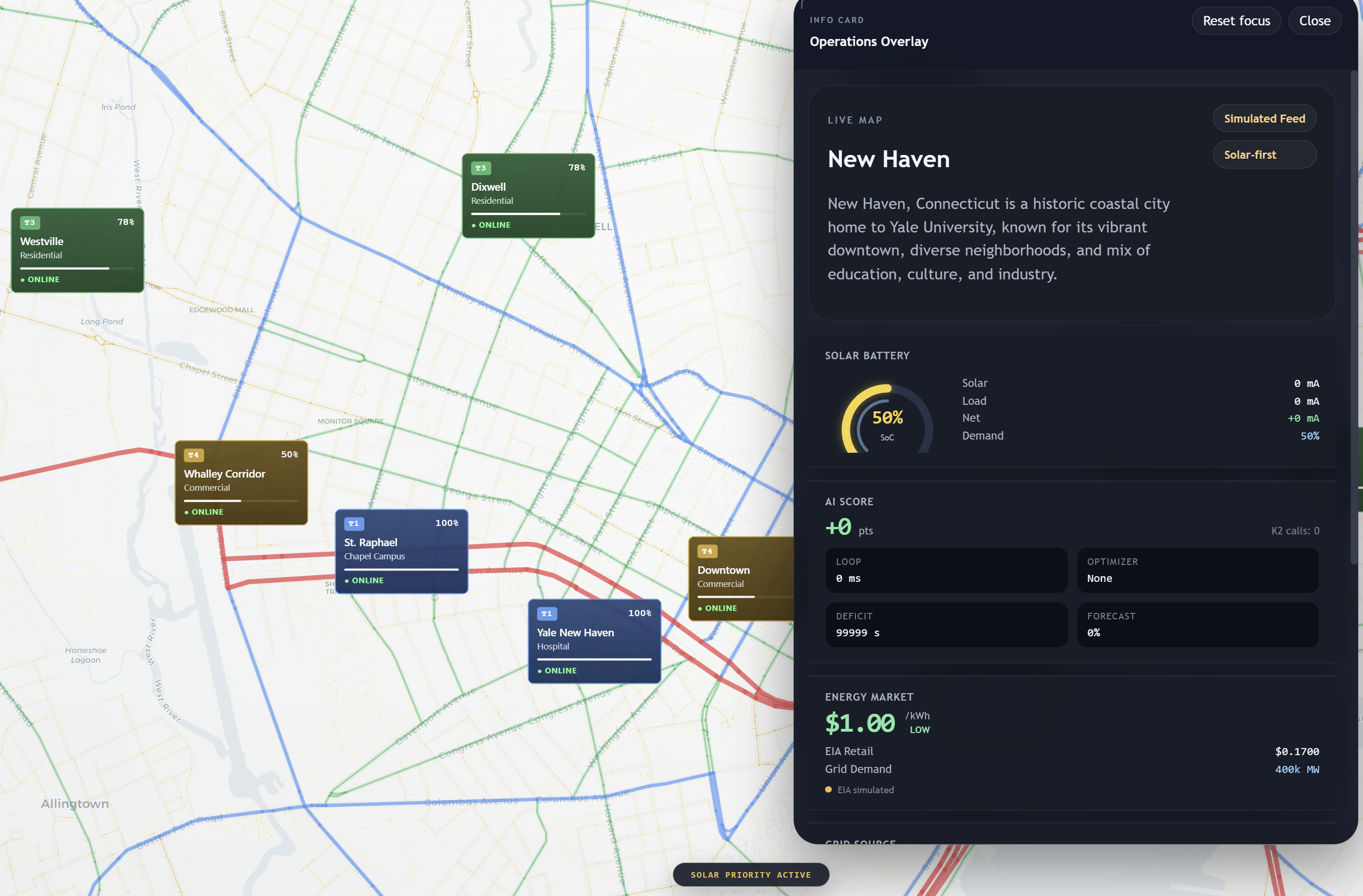Toggle the Simulated Feed pill

click(x=1264, y=118)
